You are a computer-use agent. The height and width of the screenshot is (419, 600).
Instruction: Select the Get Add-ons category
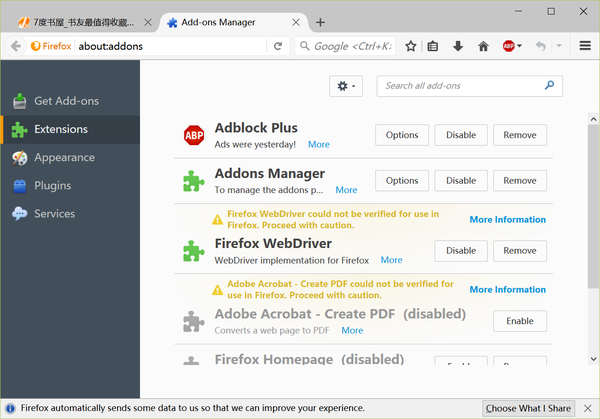(66, 101)
